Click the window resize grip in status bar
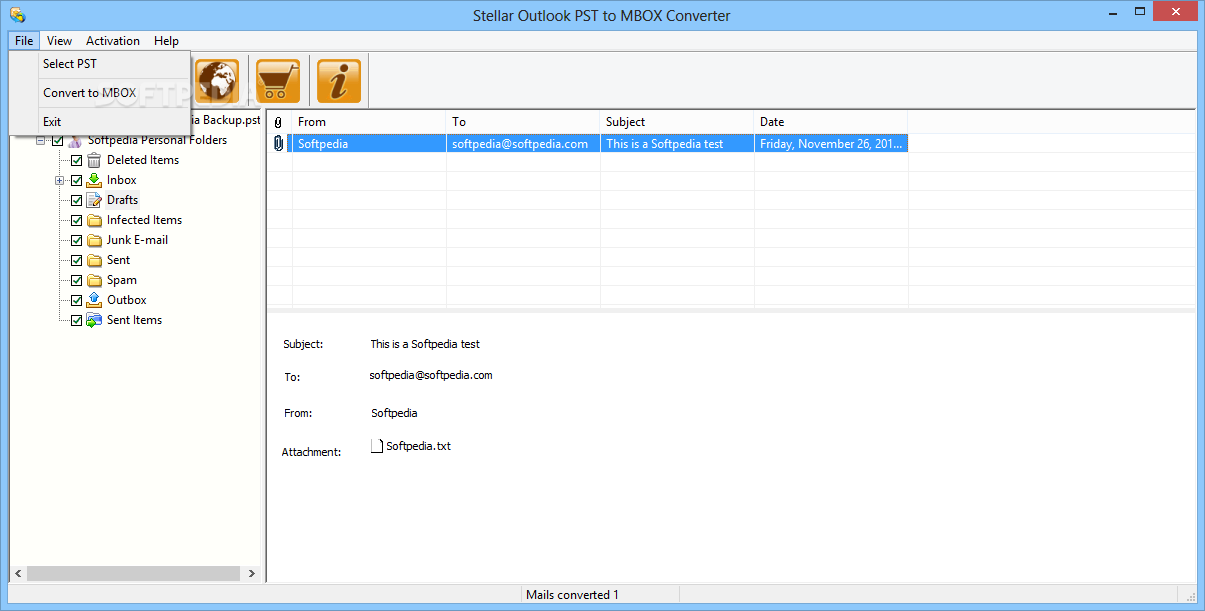 (1190, 596)
